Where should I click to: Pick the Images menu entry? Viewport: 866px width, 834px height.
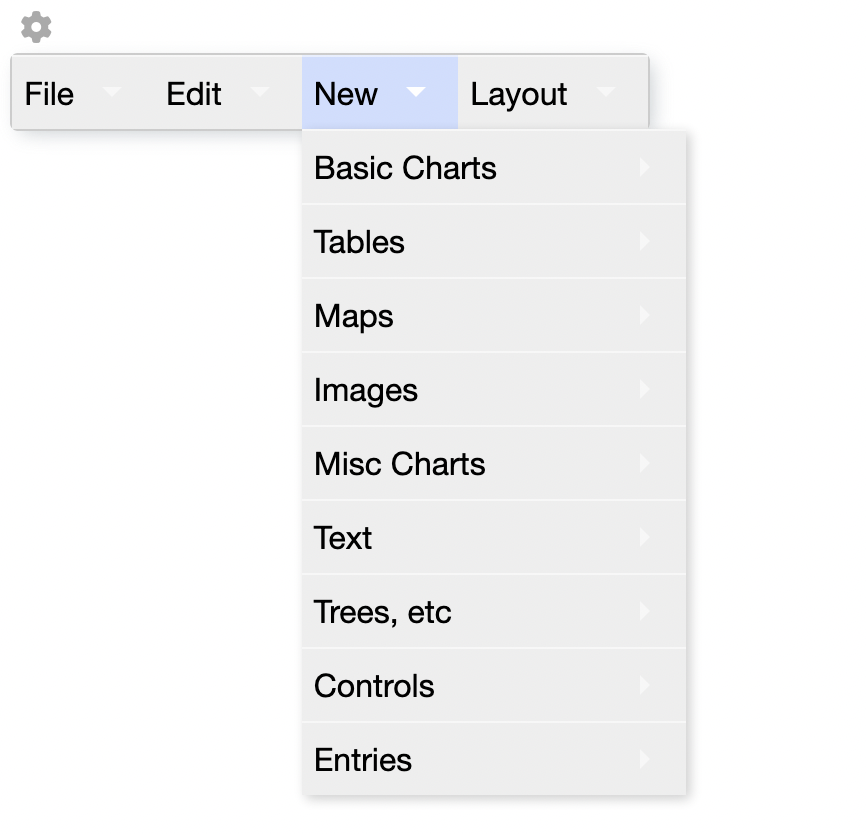coord(365,390)
